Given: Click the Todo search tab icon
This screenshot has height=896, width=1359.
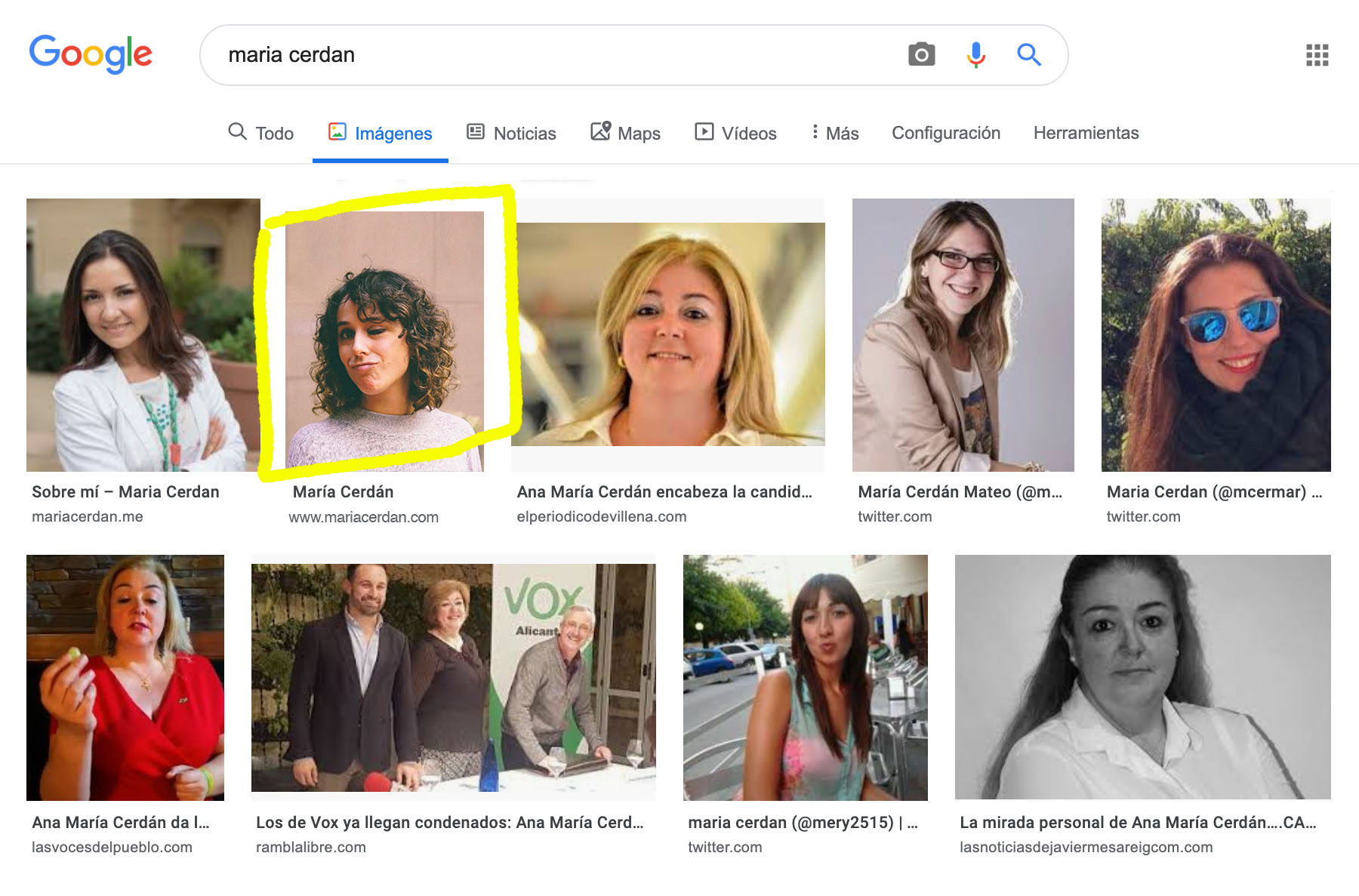Looking at the screenshot, I should (x=239, y=132).
